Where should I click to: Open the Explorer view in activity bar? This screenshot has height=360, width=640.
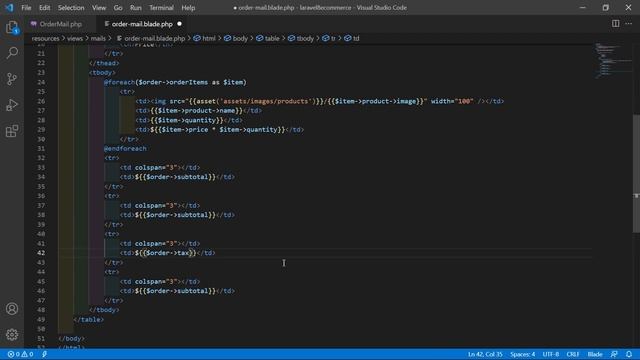12,27
